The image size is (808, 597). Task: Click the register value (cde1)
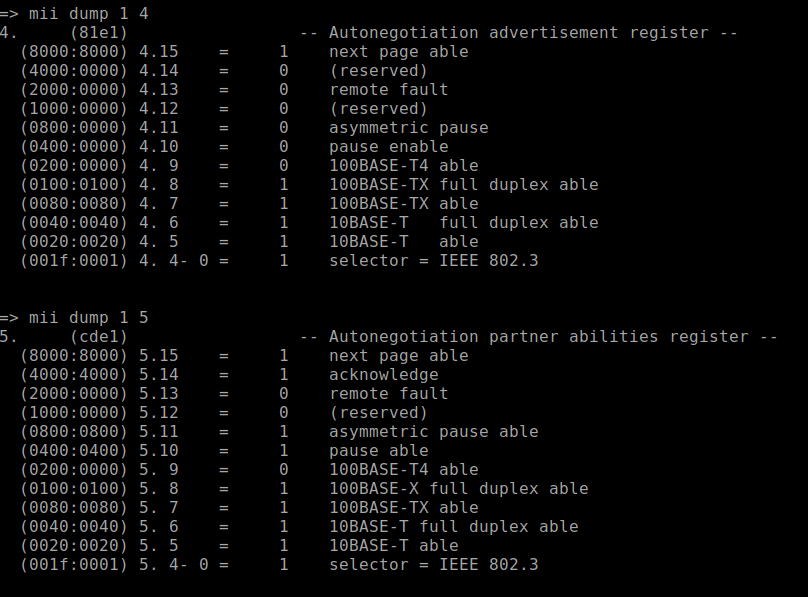98,336
